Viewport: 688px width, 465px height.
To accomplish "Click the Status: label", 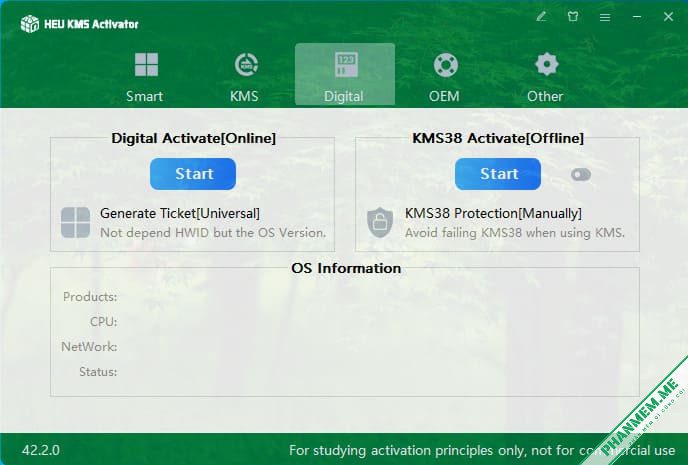I will (98, 372).
